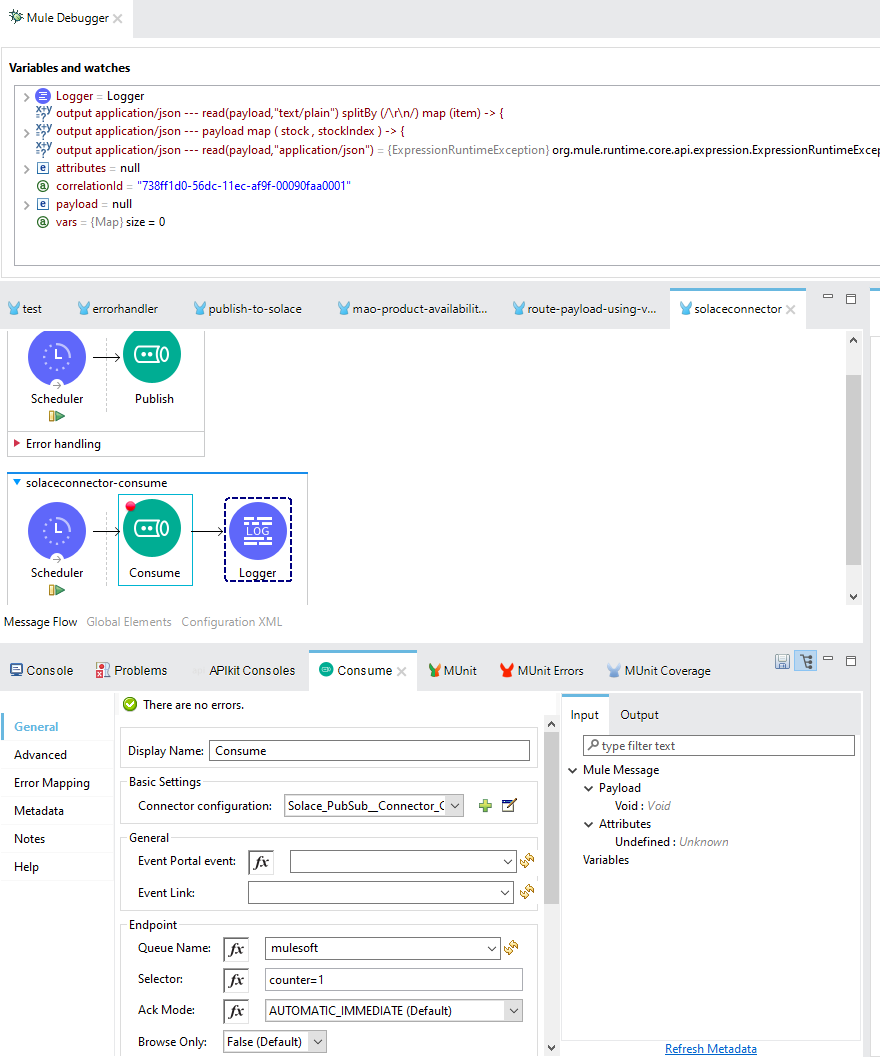Click the Selector input field

[394, 979]
